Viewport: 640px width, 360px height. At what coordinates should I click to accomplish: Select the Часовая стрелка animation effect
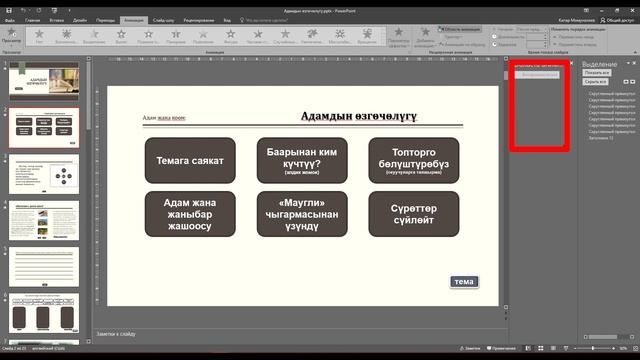coord(258,36)
